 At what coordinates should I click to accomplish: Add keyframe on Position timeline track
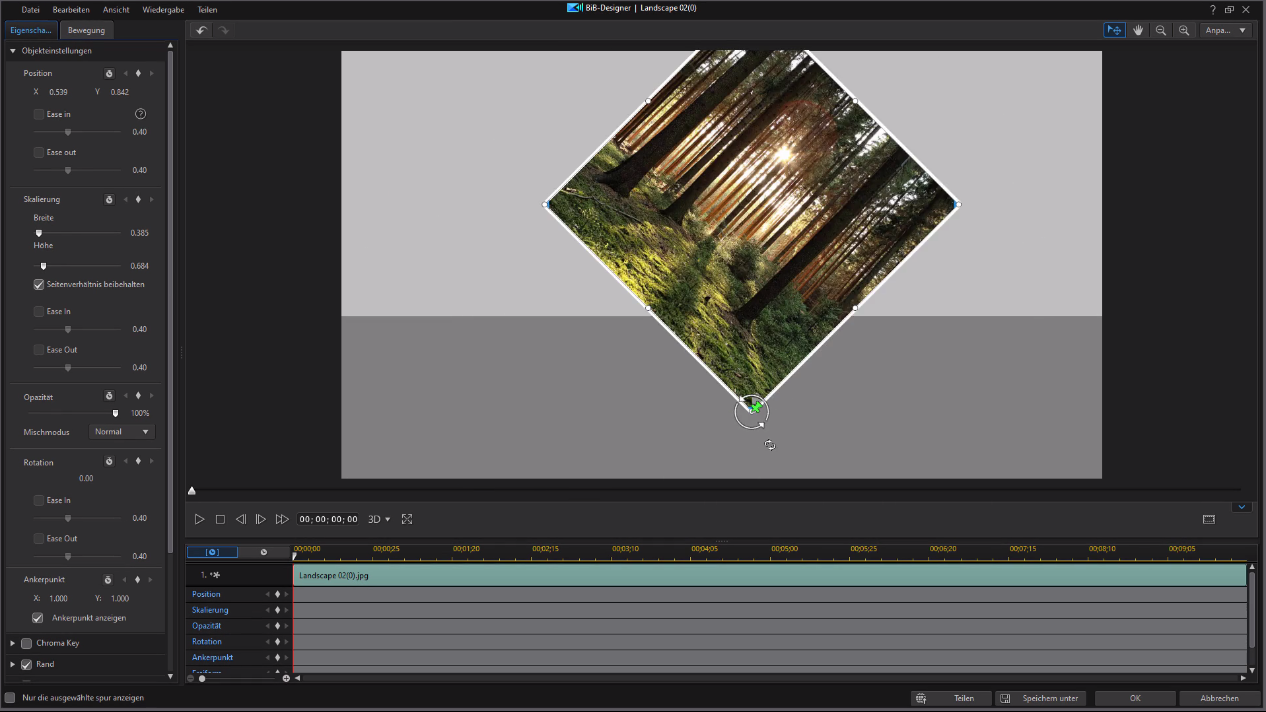click(x=277, y=594)
